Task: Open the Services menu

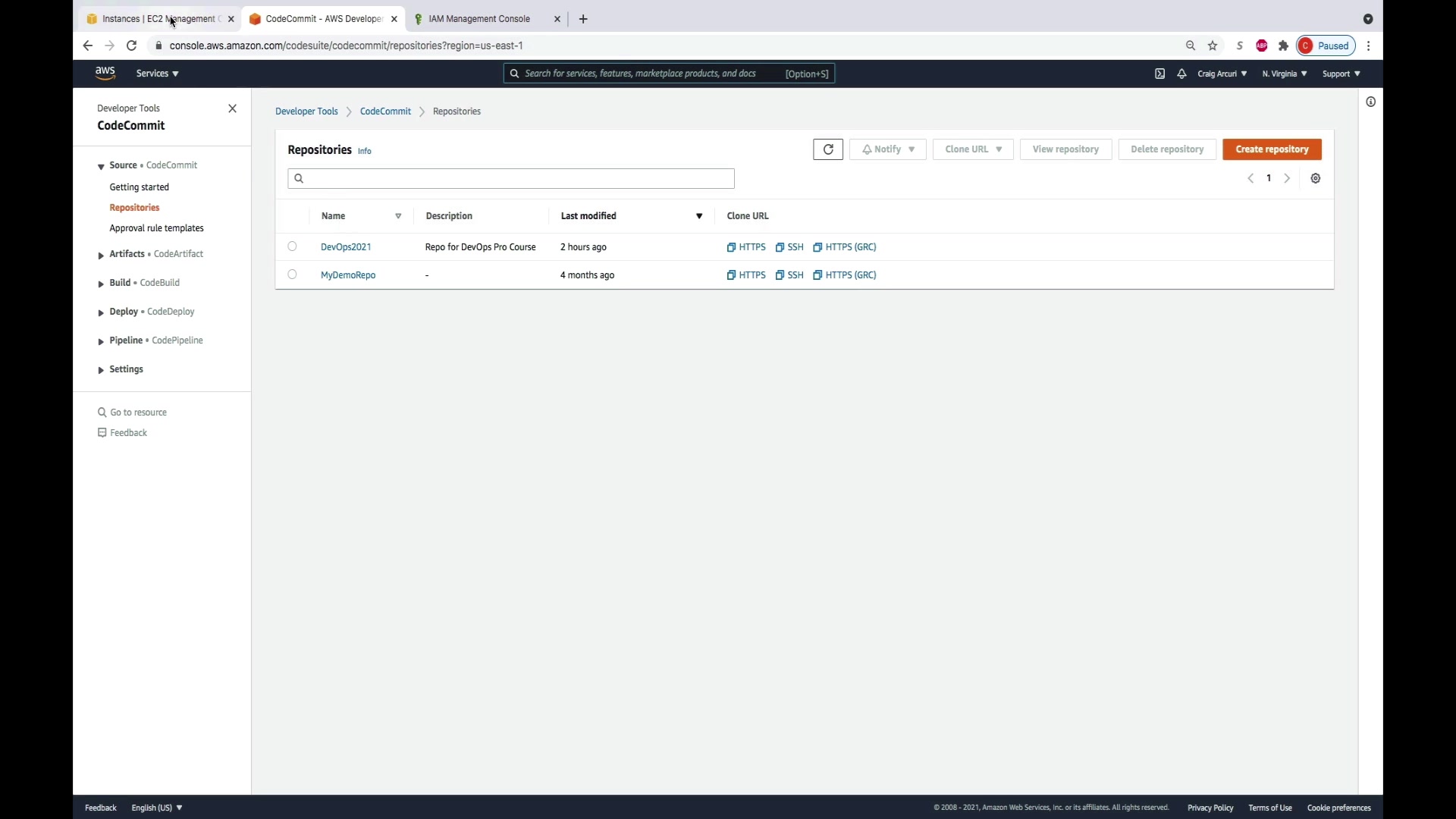Action: 157,74
